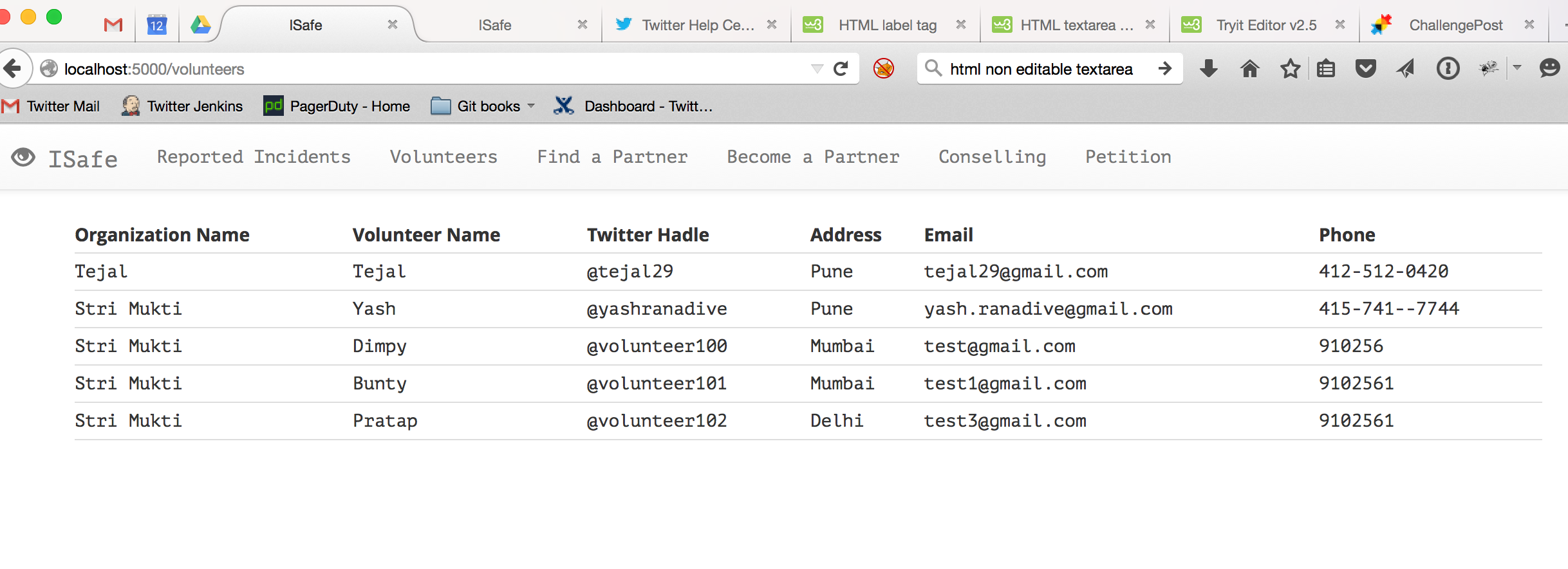Bookmark this page with star icon
1568x569 pixels.
click(x=1290, y=69)
